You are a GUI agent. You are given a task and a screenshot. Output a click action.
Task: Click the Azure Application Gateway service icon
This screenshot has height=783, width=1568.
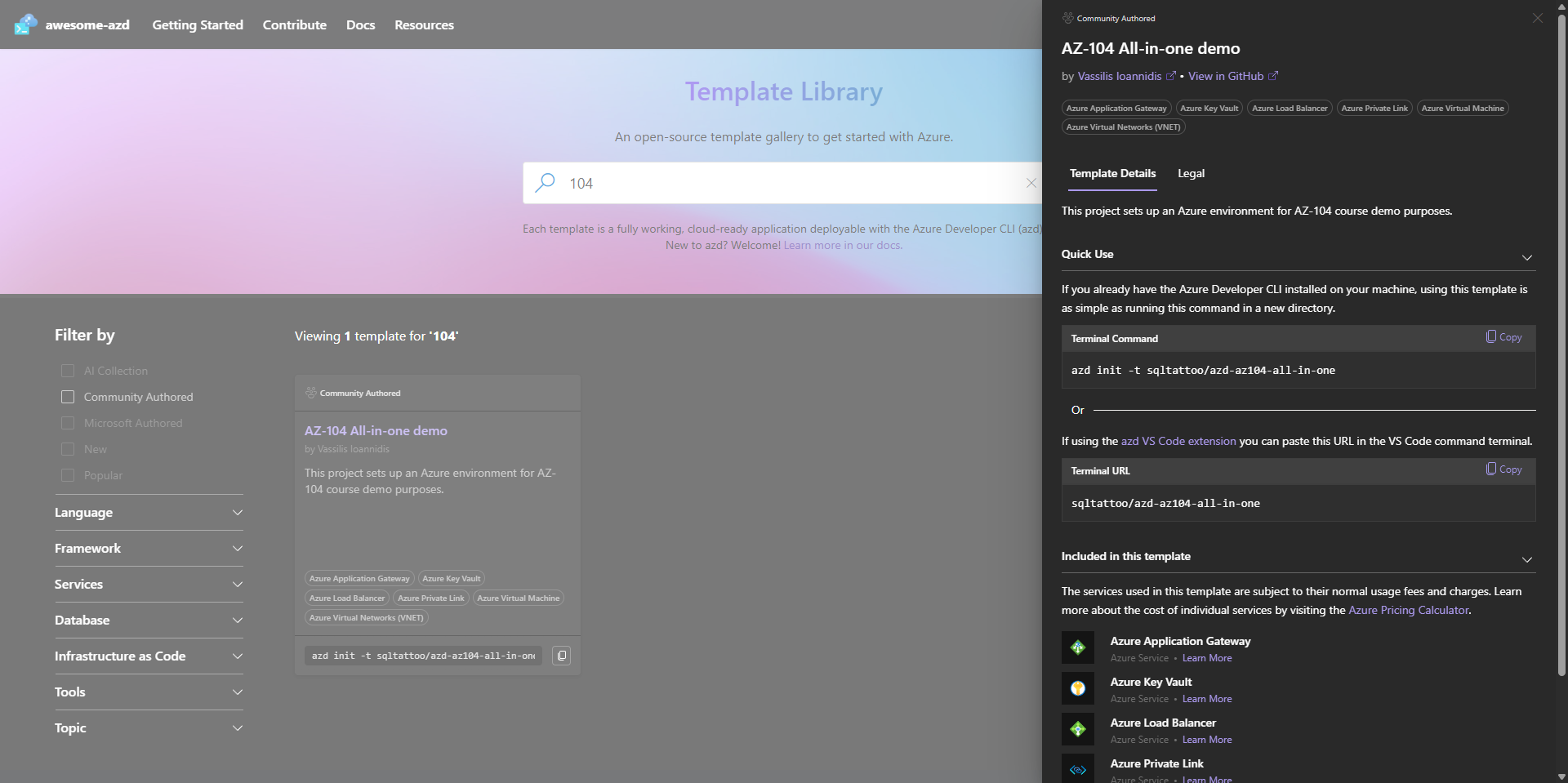(1077, 648)
